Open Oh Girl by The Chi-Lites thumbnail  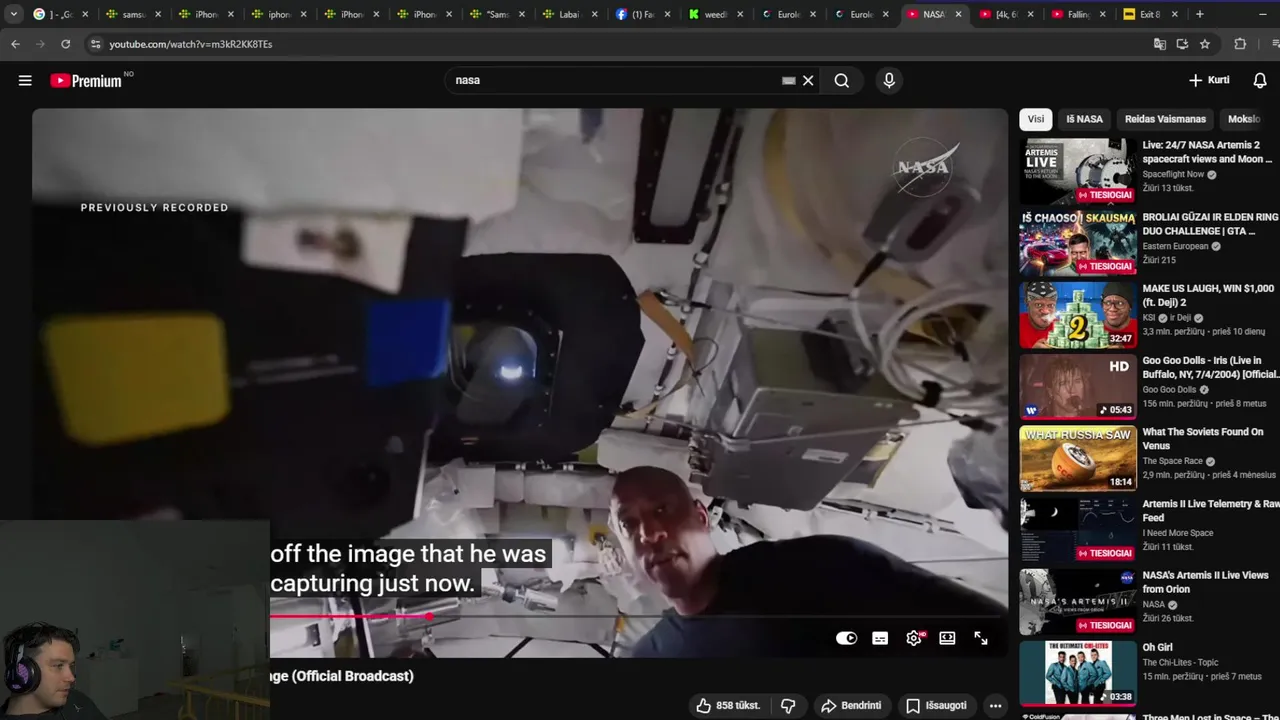tap(1077, 674)
